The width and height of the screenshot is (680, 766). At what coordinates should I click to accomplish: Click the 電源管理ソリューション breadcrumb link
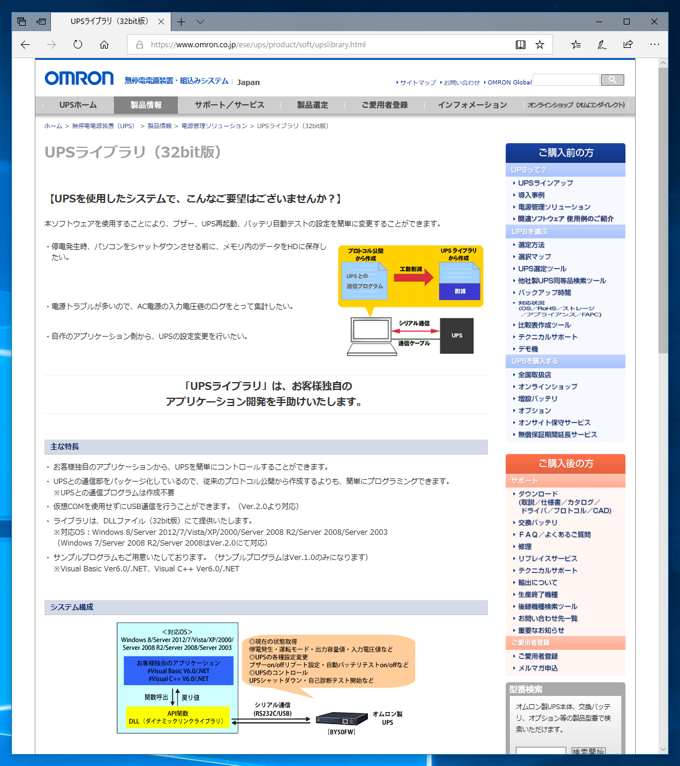point(214,126)
